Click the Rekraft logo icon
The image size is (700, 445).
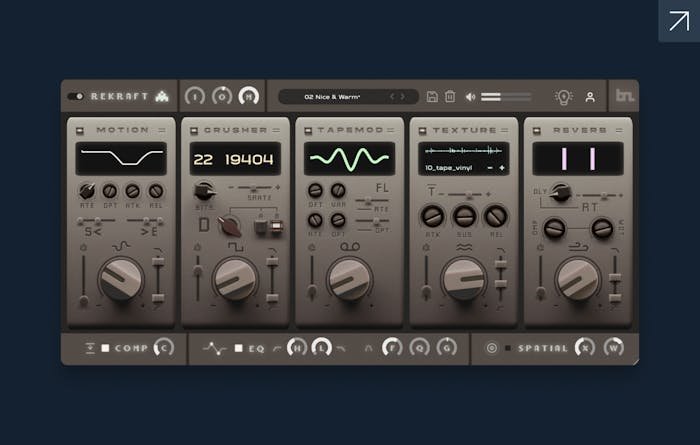click(x=163, y=97)
